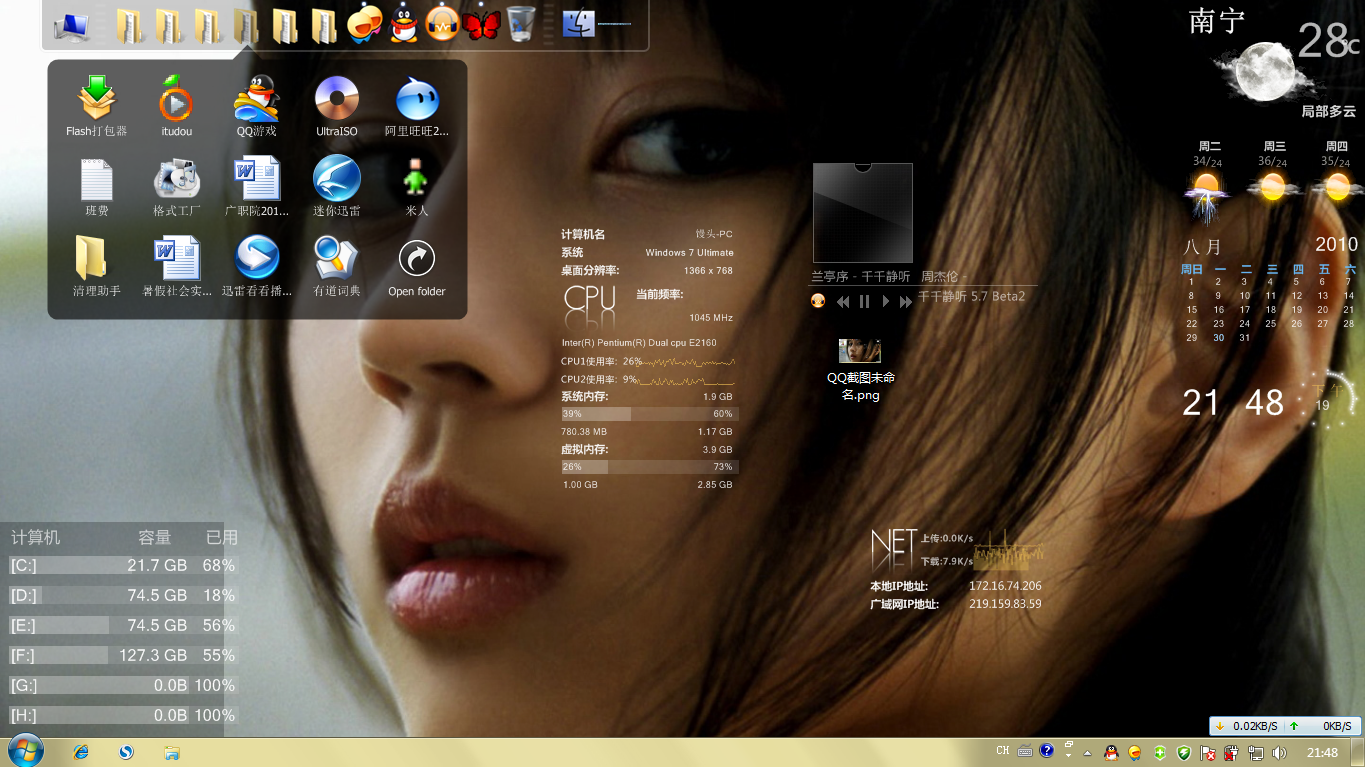Open the Action Center flag icon
Screen dimensions: 1365x767
click(1208, 752)
